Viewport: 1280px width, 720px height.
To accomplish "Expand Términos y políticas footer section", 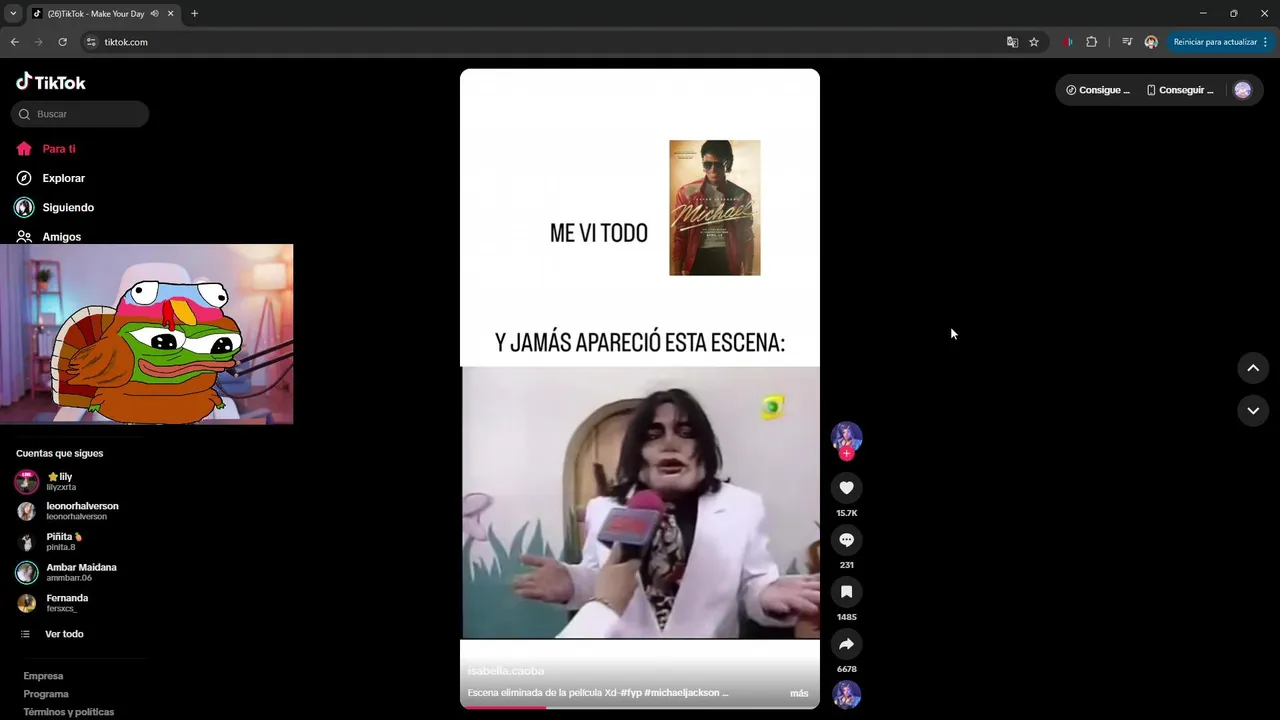I will tap(68, 712).
